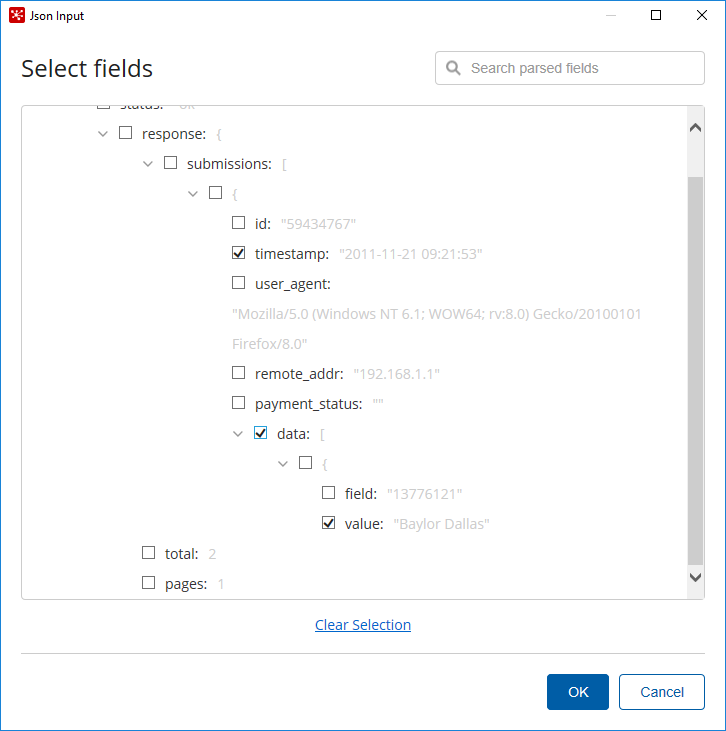Screen dimensions: 726x731
Task: Maximize the Json Input window
Action: tap(656, 15)
